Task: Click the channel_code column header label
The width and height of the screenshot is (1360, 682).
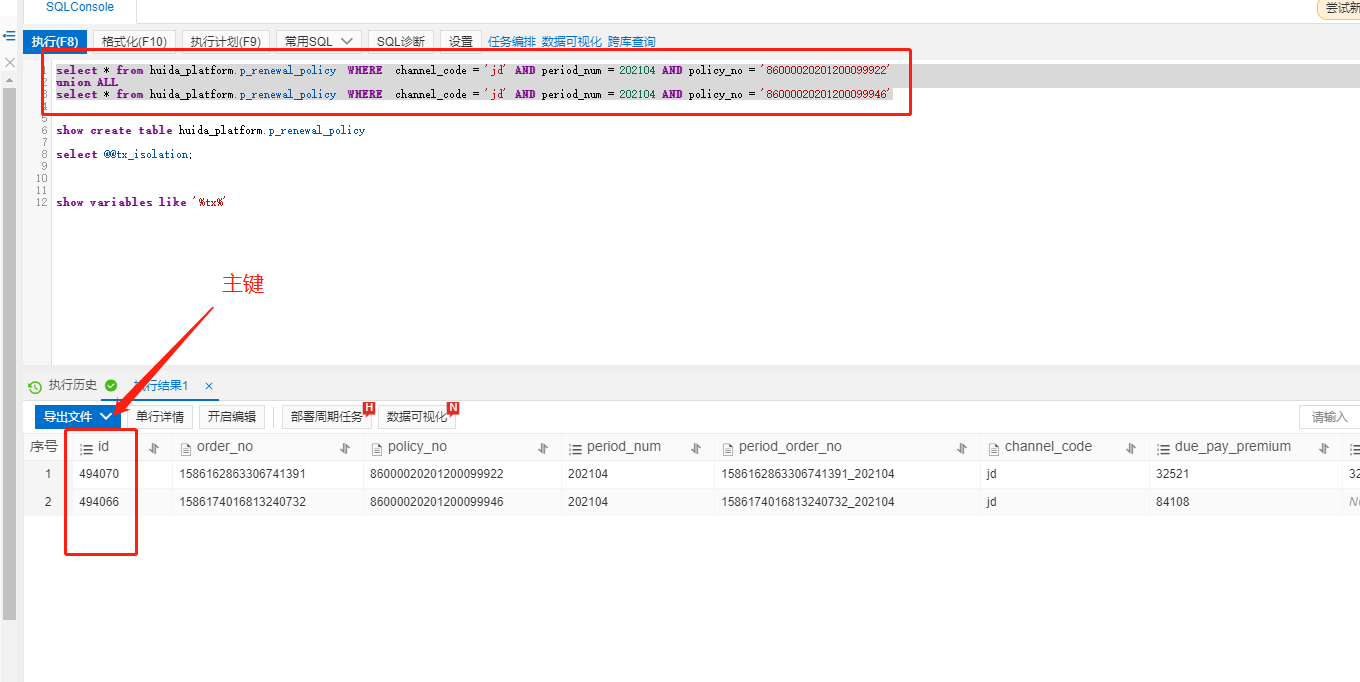Action: coord(1048,447)
